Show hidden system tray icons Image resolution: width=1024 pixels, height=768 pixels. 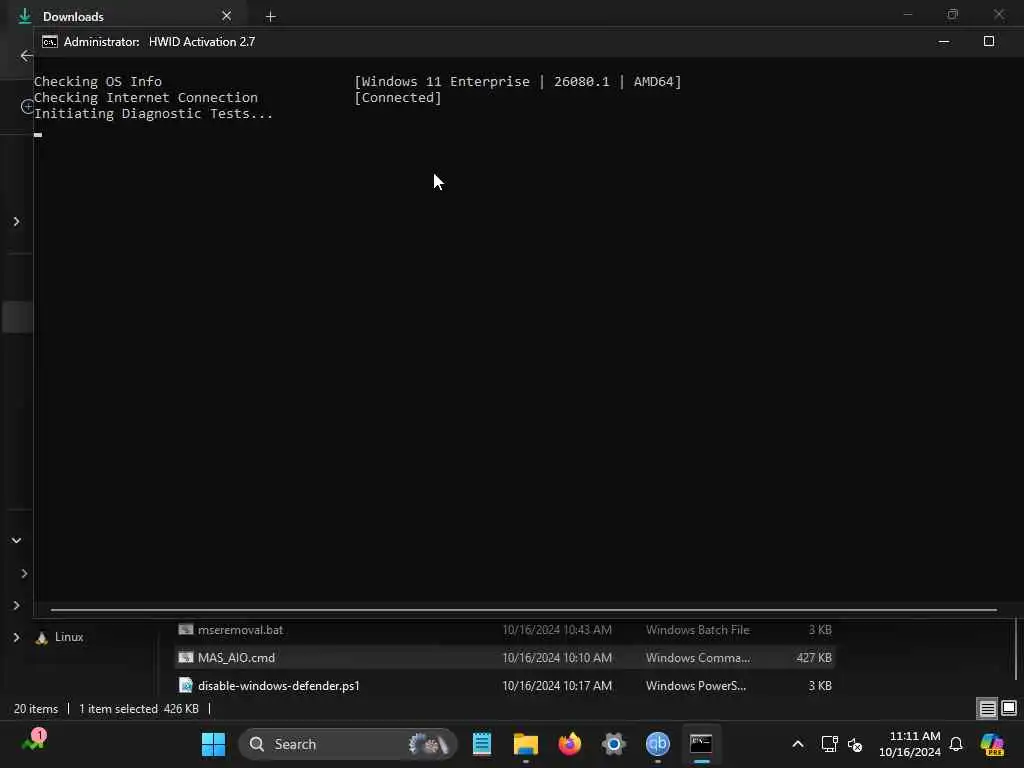pos(798,744)
